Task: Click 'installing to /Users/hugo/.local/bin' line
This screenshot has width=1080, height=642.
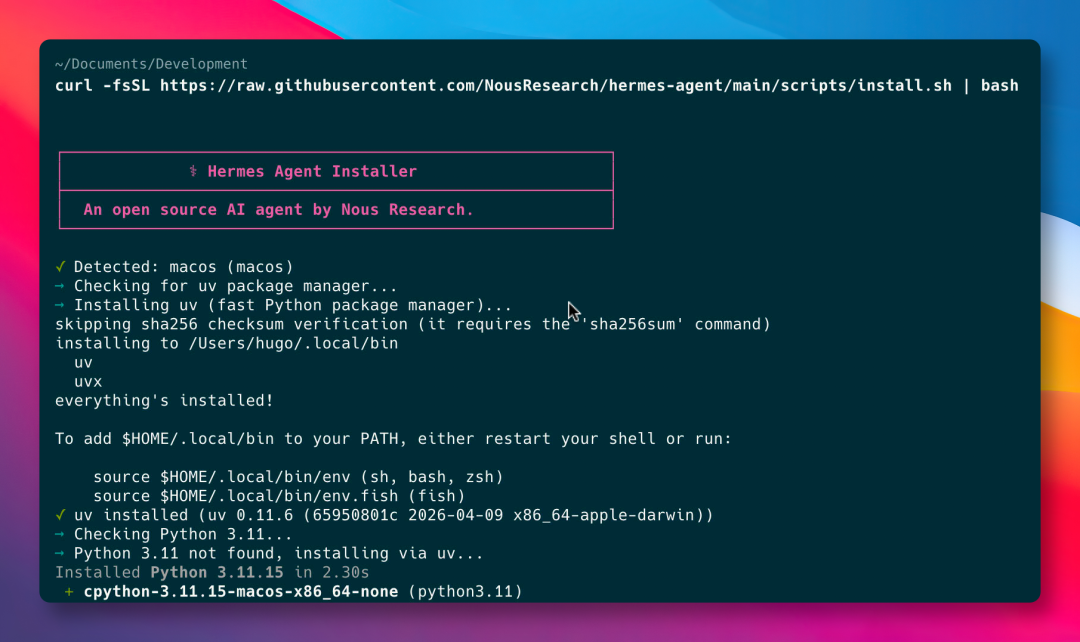Action: click(x=227, y=343)
